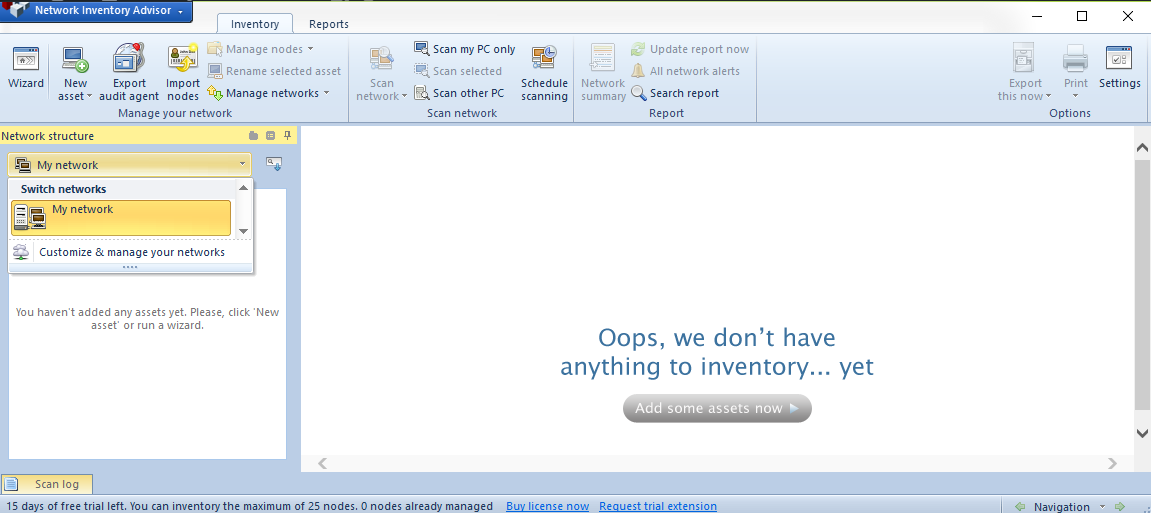
Task: Open the Network summary report
Action: click(x=603, y=72)
